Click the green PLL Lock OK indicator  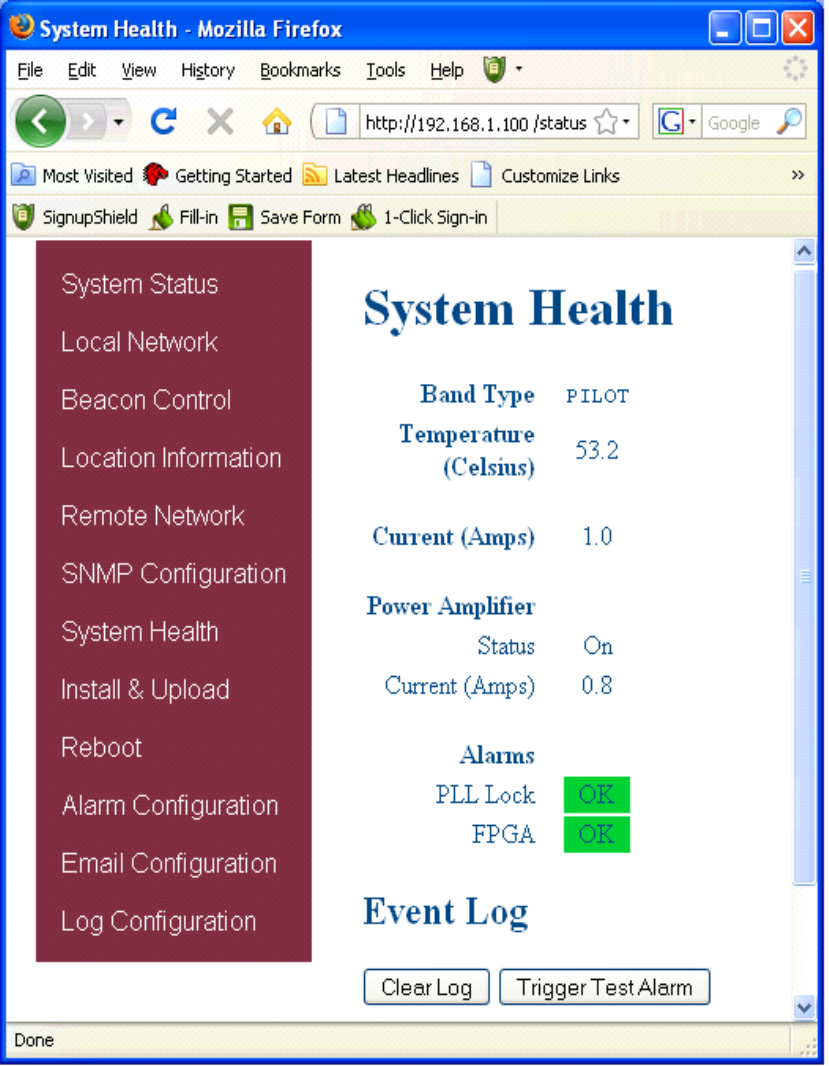[x=596, y=794]
